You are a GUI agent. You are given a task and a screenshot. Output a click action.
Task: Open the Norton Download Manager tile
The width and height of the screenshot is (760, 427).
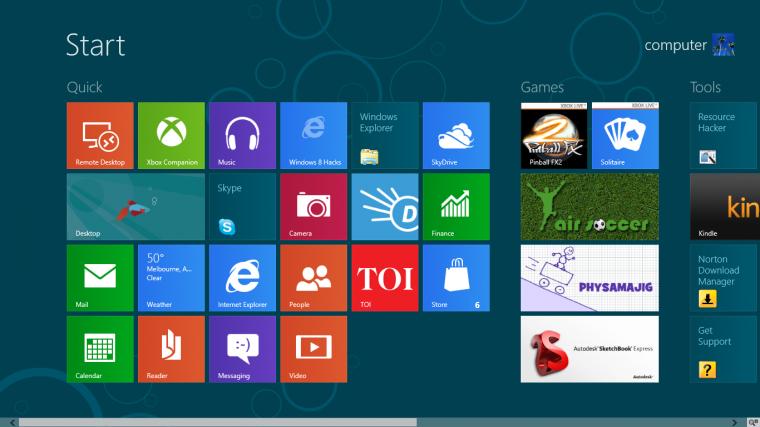pyautogui.click(x=725, y=278)
